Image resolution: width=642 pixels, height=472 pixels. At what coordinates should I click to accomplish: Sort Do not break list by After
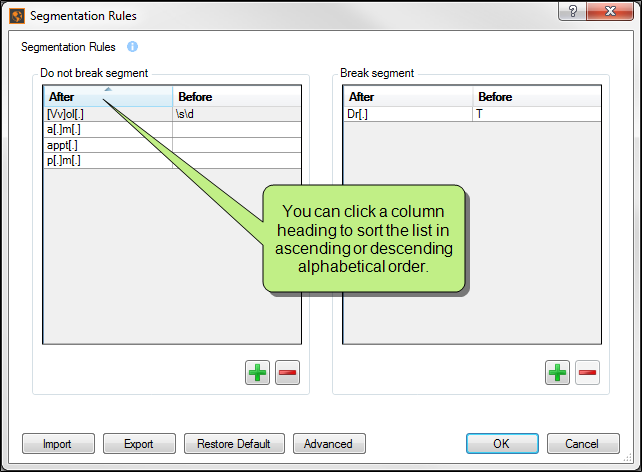[108, 97]
